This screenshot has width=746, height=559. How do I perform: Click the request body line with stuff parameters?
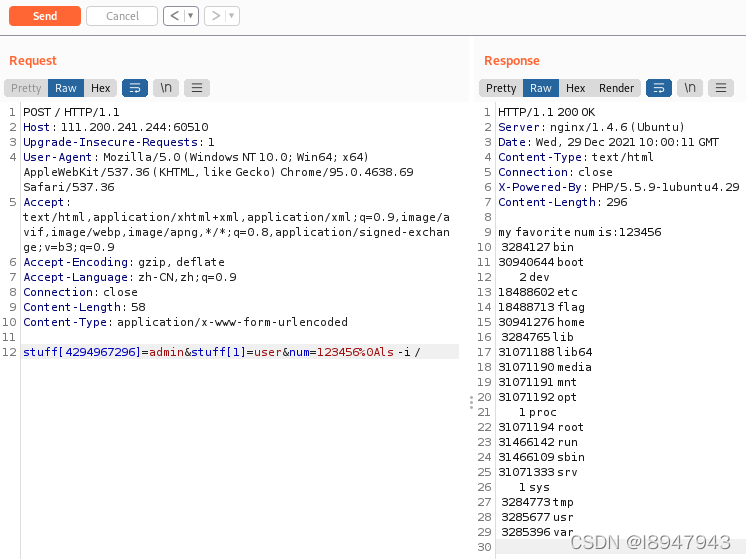coord(222,352)
